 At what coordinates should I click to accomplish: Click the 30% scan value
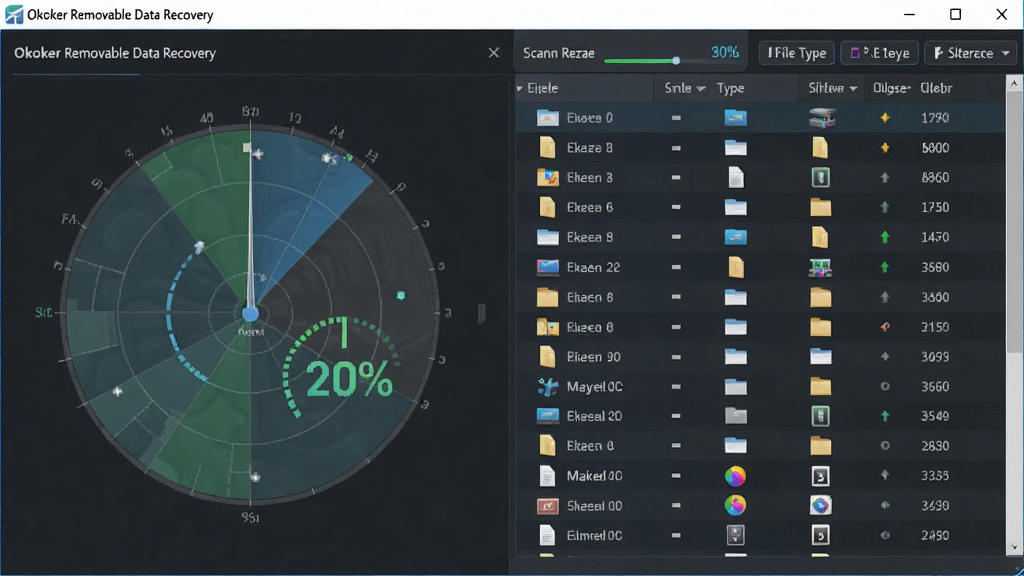pyautogui.click(x=725, y=52)
